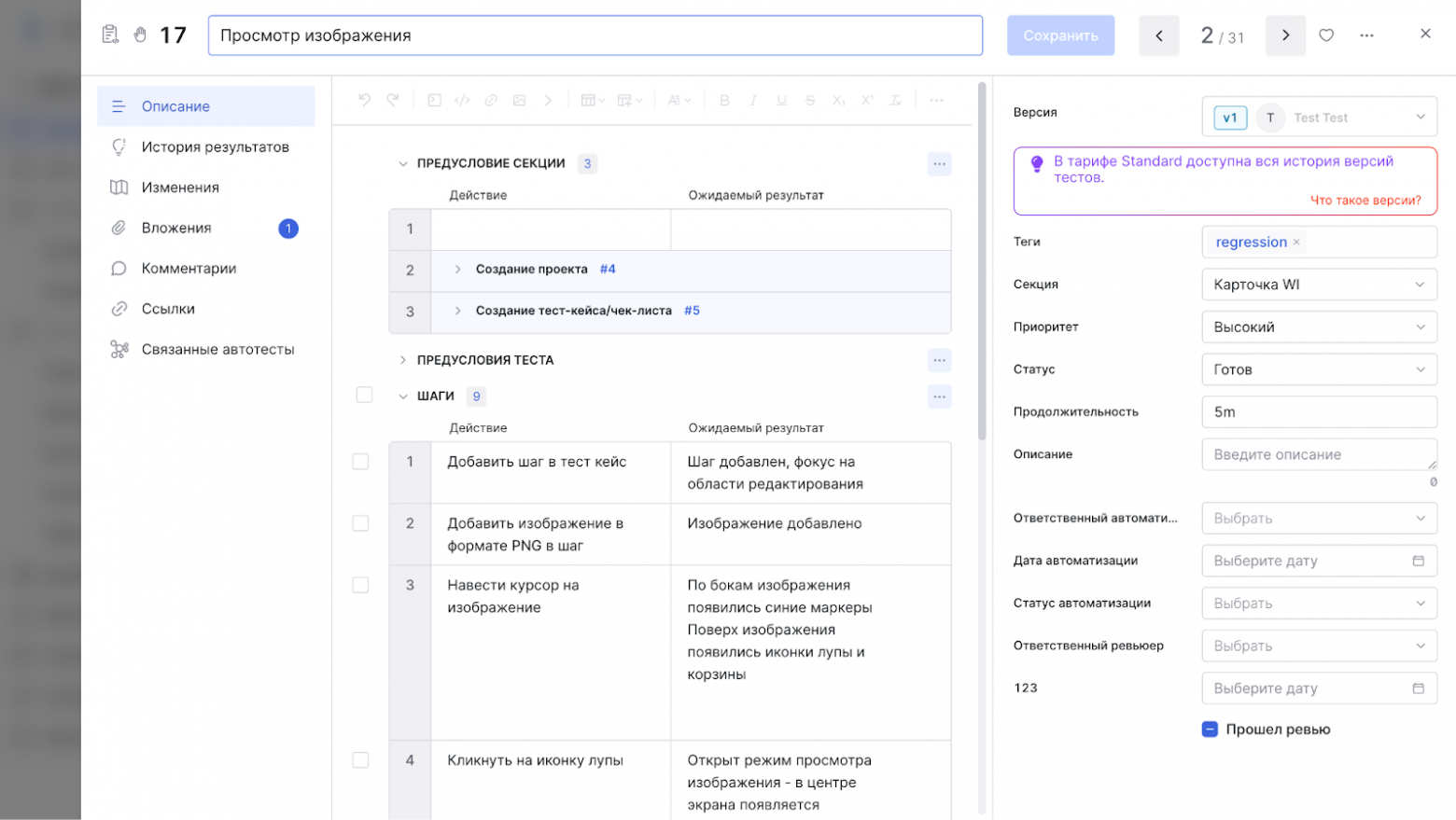Click the calendar icon in Дата автоматизации
The height and width of the screenshot is (820, 1456).
pos(1418,561)
